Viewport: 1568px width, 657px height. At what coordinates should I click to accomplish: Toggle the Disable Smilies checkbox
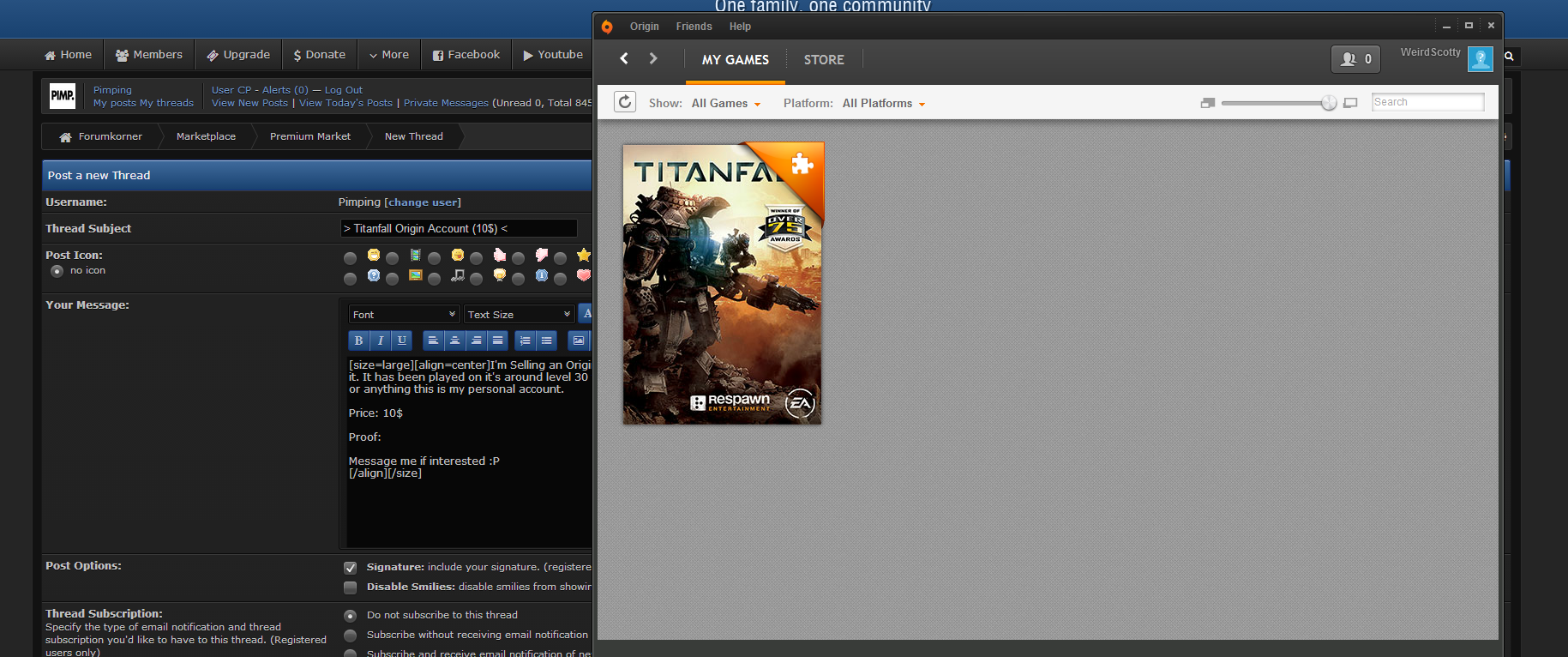(x=350, y=588)
